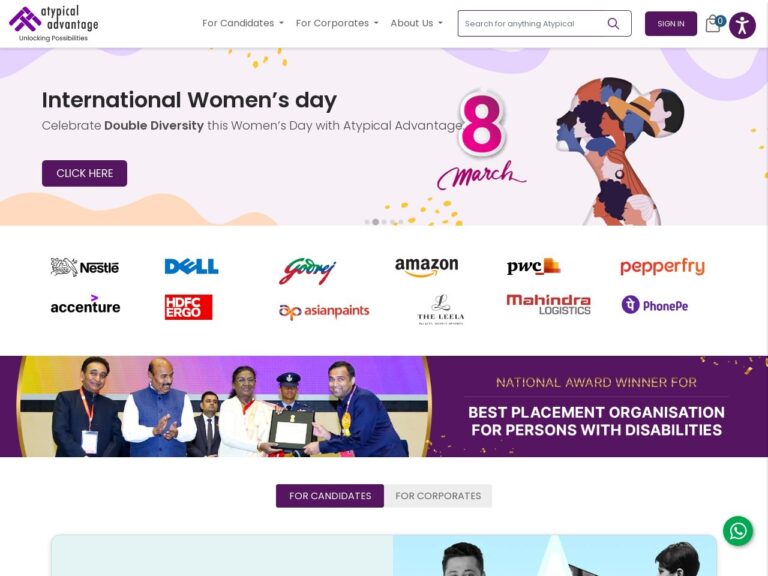Screen dimensions: 768x576
Task: Expand the For Candidates dropdown menu
Action: click(242, 23)
